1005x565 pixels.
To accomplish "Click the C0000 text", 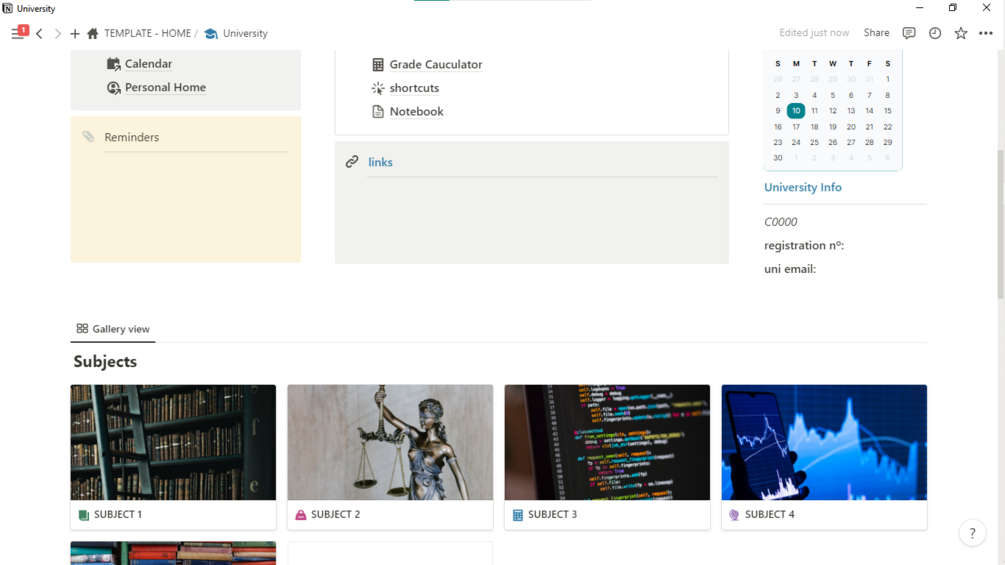I will click(x=781, y=222).
